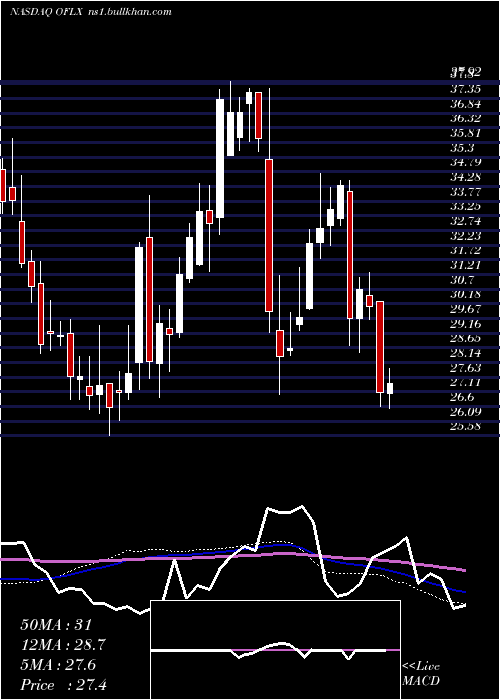Click the 28.65 price axis label
The image size is (500, 700).
465,338
